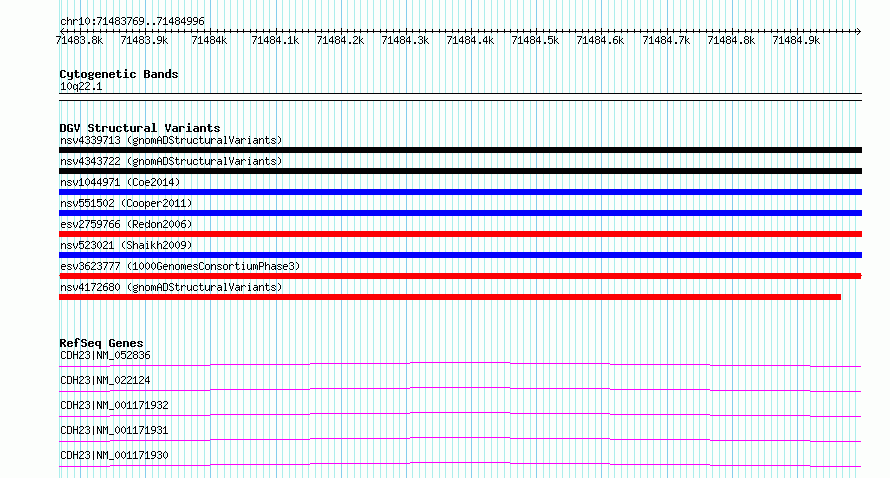Open variant nsv1044971 (Coe2014) label

pos(120,182)
